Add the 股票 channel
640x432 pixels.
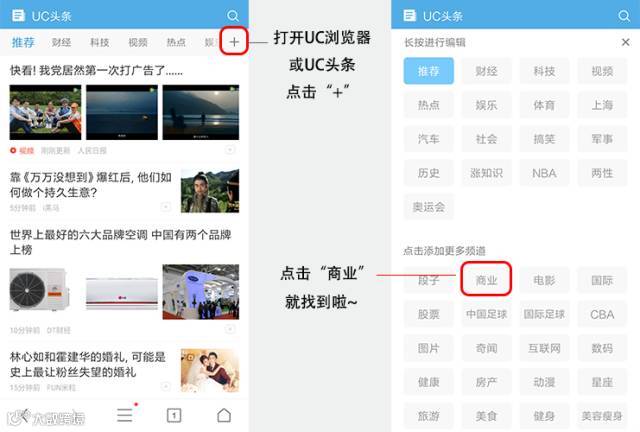pos(429,314)
